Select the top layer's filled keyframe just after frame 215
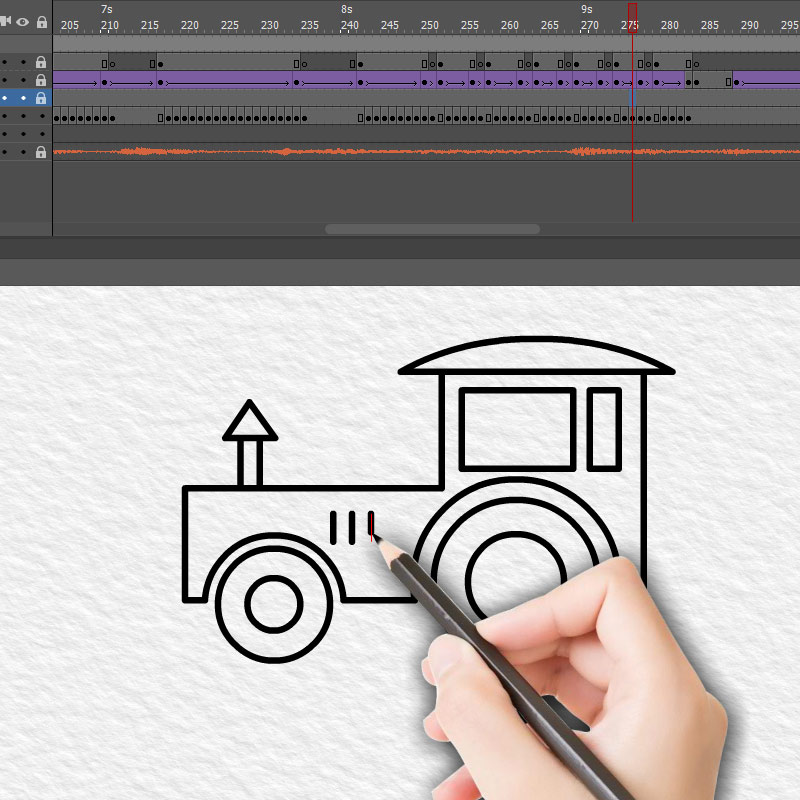The image size is (800, 800). tap(160, 64)
